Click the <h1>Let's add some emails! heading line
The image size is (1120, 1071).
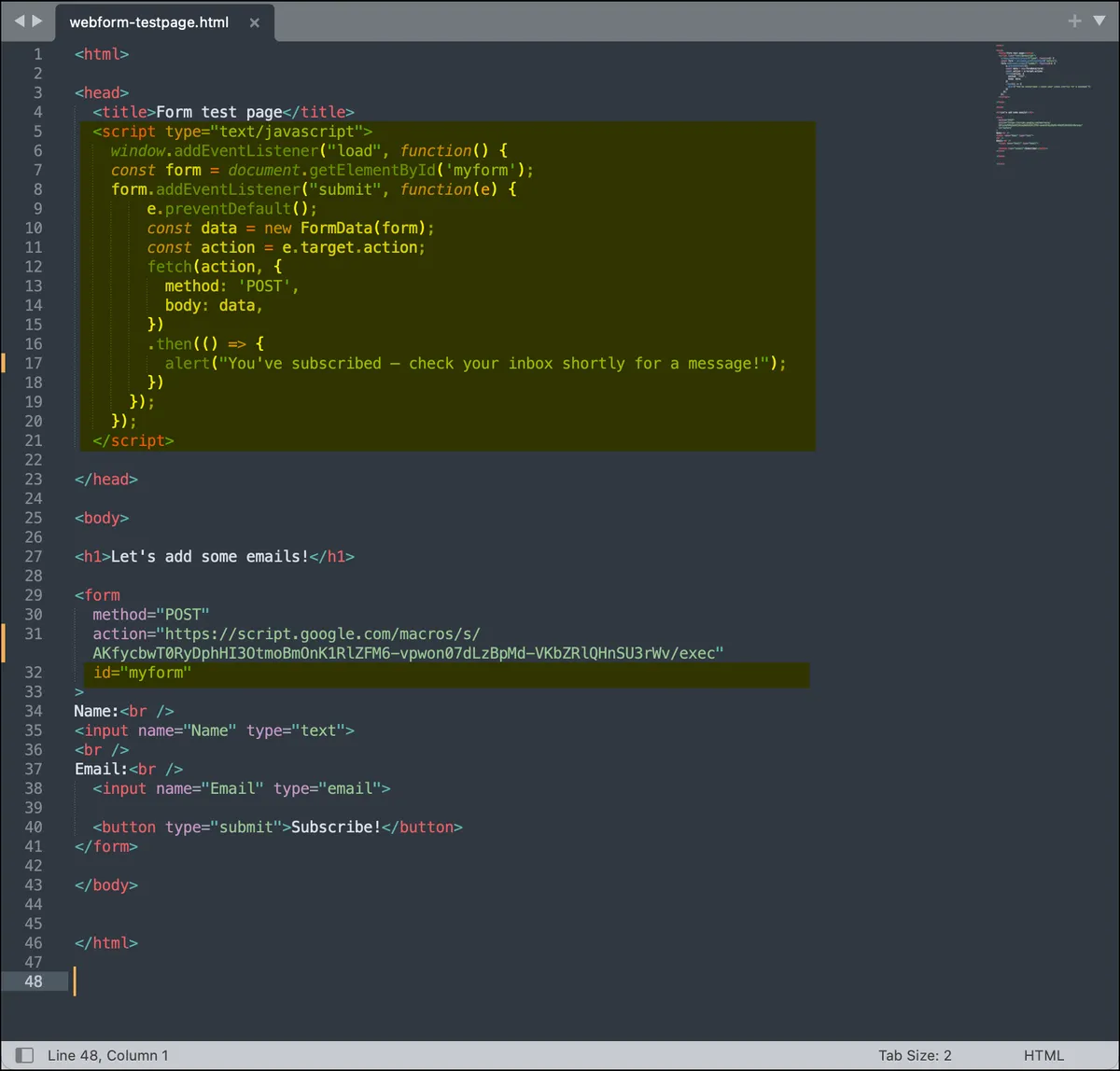[x=215, y=556]
